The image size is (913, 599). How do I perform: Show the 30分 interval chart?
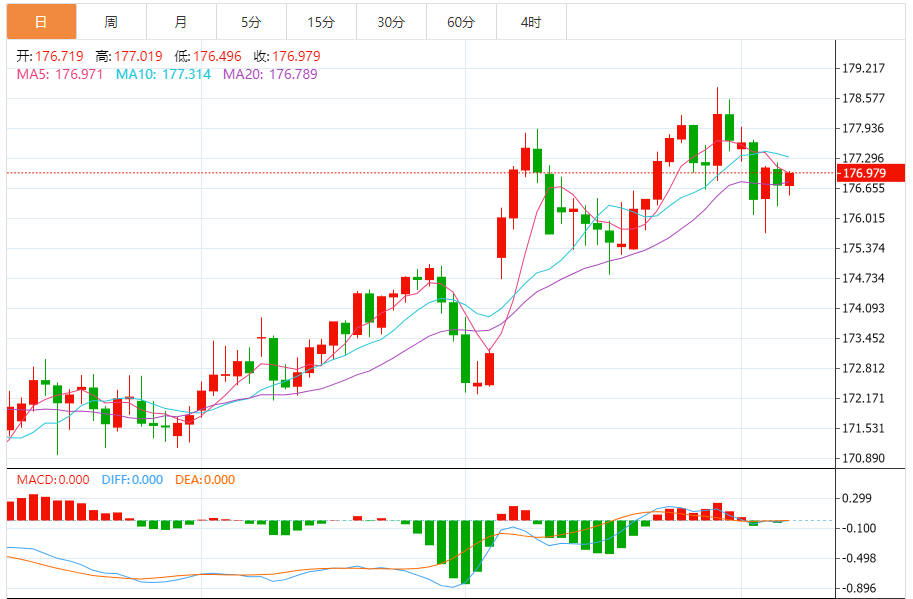[391, 21]
